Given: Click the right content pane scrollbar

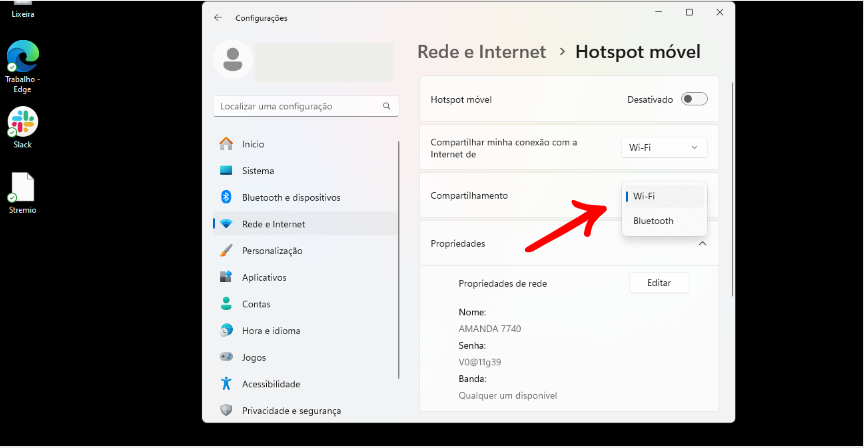Looking at the screenshot, I should click(732, 189).
